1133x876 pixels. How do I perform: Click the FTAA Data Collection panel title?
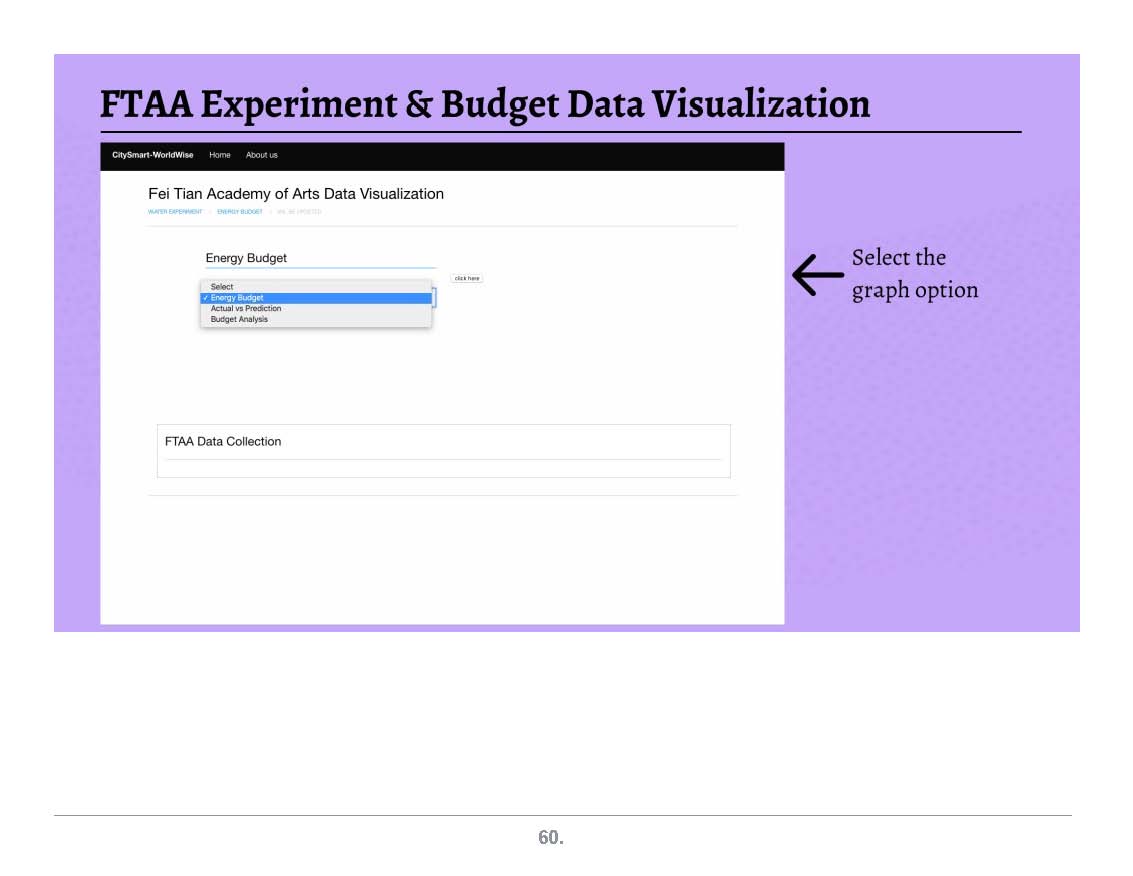coord(223,441)
